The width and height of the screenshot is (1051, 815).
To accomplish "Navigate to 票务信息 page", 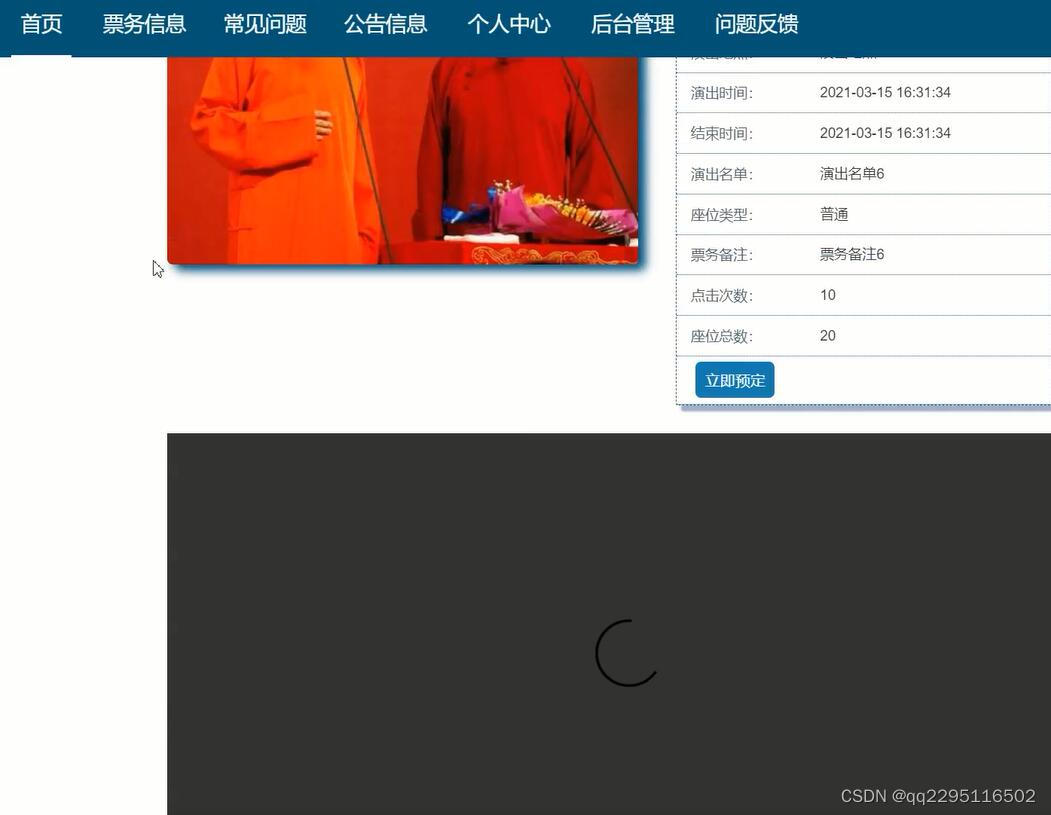I will pos(143,22).
